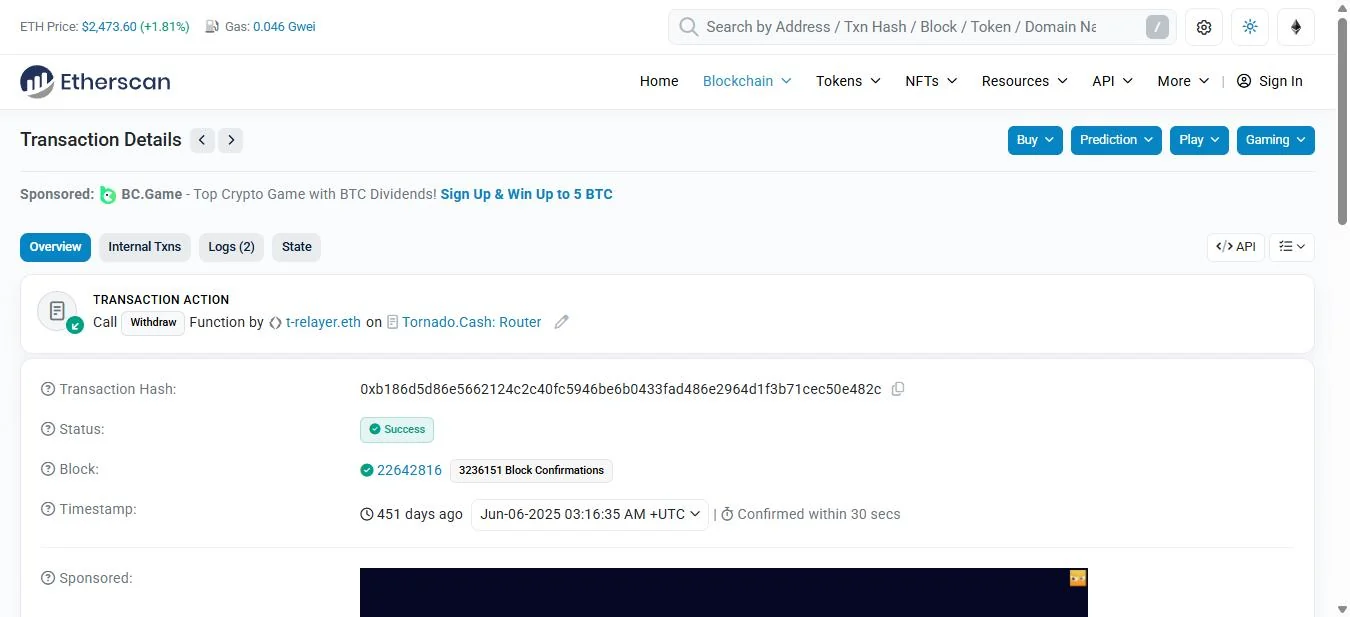Switch to the State tab
The width and height of the screenshot is (1350, 617).
[x=296, y=247]
